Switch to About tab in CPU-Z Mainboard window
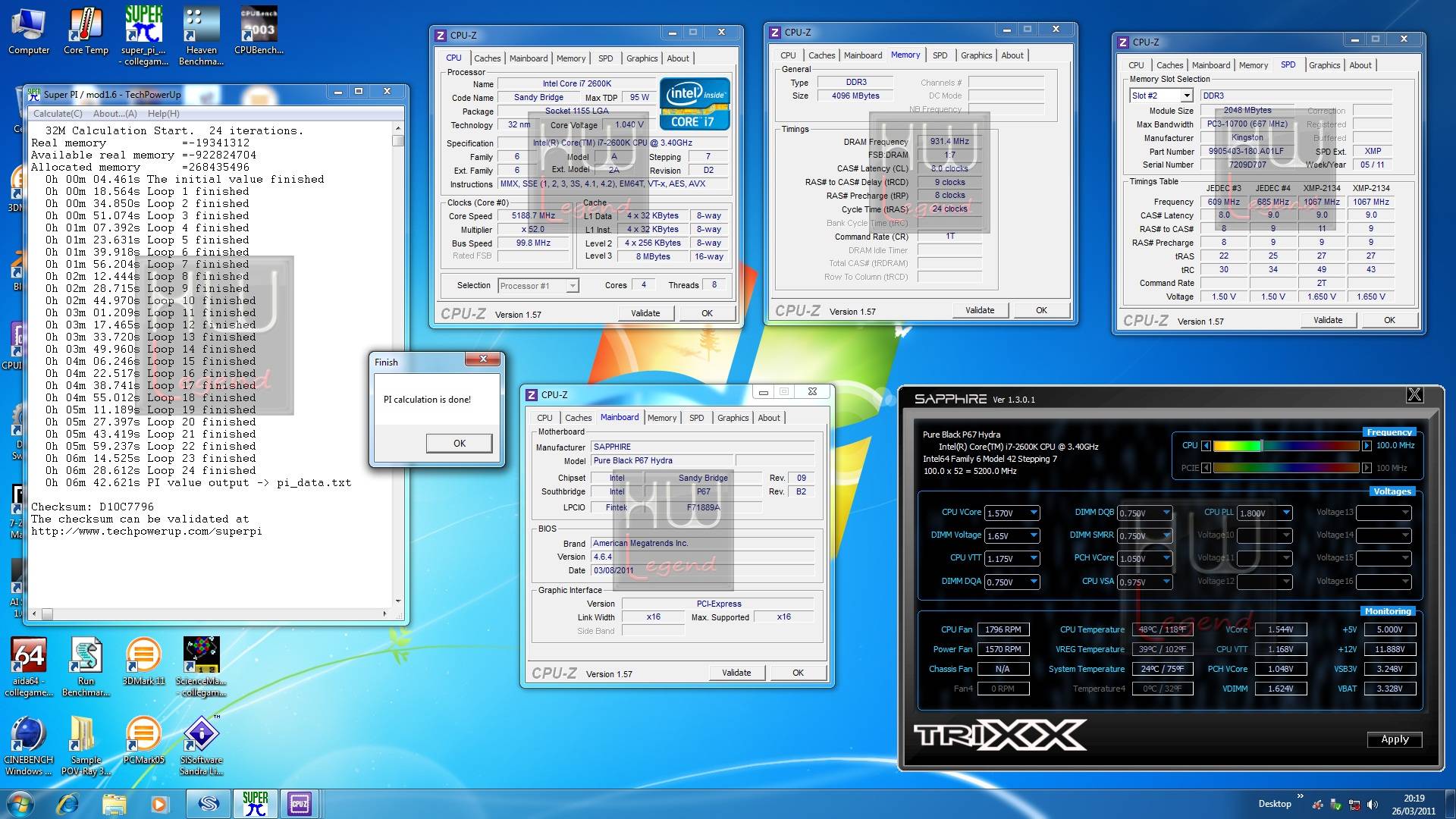Screen dimensions: 1456x819 pos(768,418)
